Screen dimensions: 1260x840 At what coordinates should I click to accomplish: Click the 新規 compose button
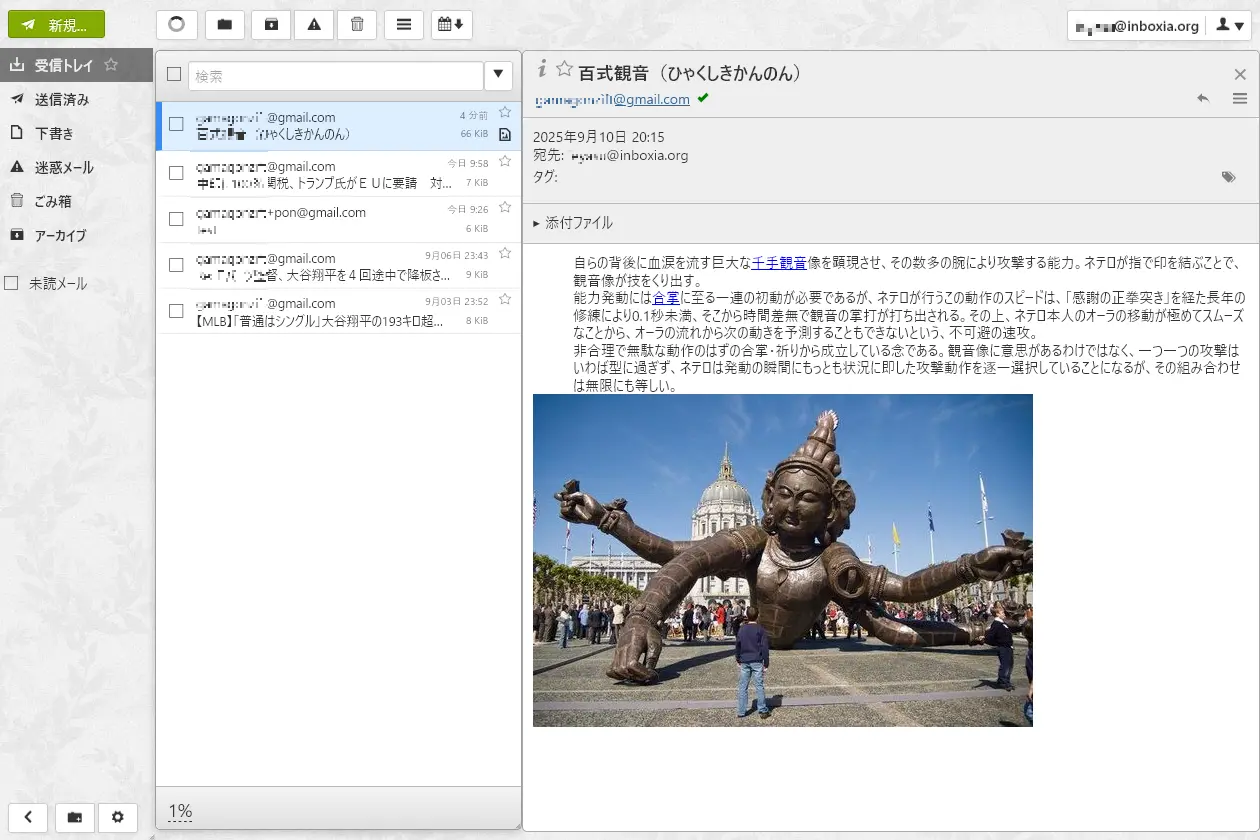pyautogui.click(x=56, y=25)
